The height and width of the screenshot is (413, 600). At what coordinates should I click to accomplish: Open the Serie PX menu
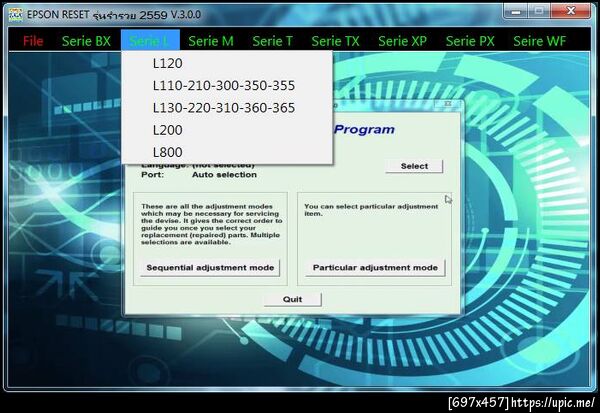point(470,41)
